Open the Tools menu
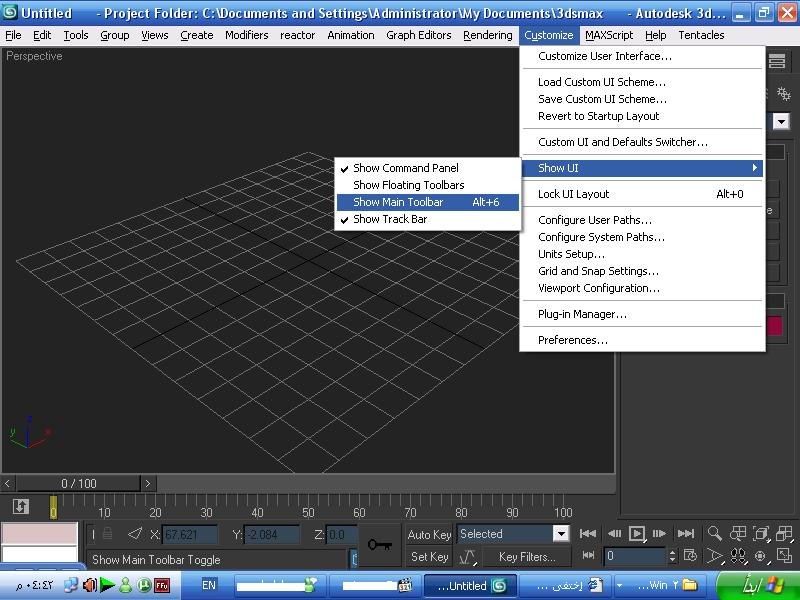Viewport: 800px width, 600px height. (x=76, y=35)
